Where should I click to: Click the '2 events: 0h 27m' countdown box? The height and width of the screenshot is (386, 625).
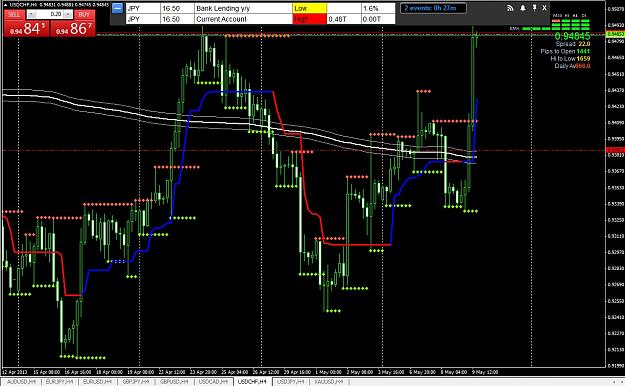pos(433,8)
